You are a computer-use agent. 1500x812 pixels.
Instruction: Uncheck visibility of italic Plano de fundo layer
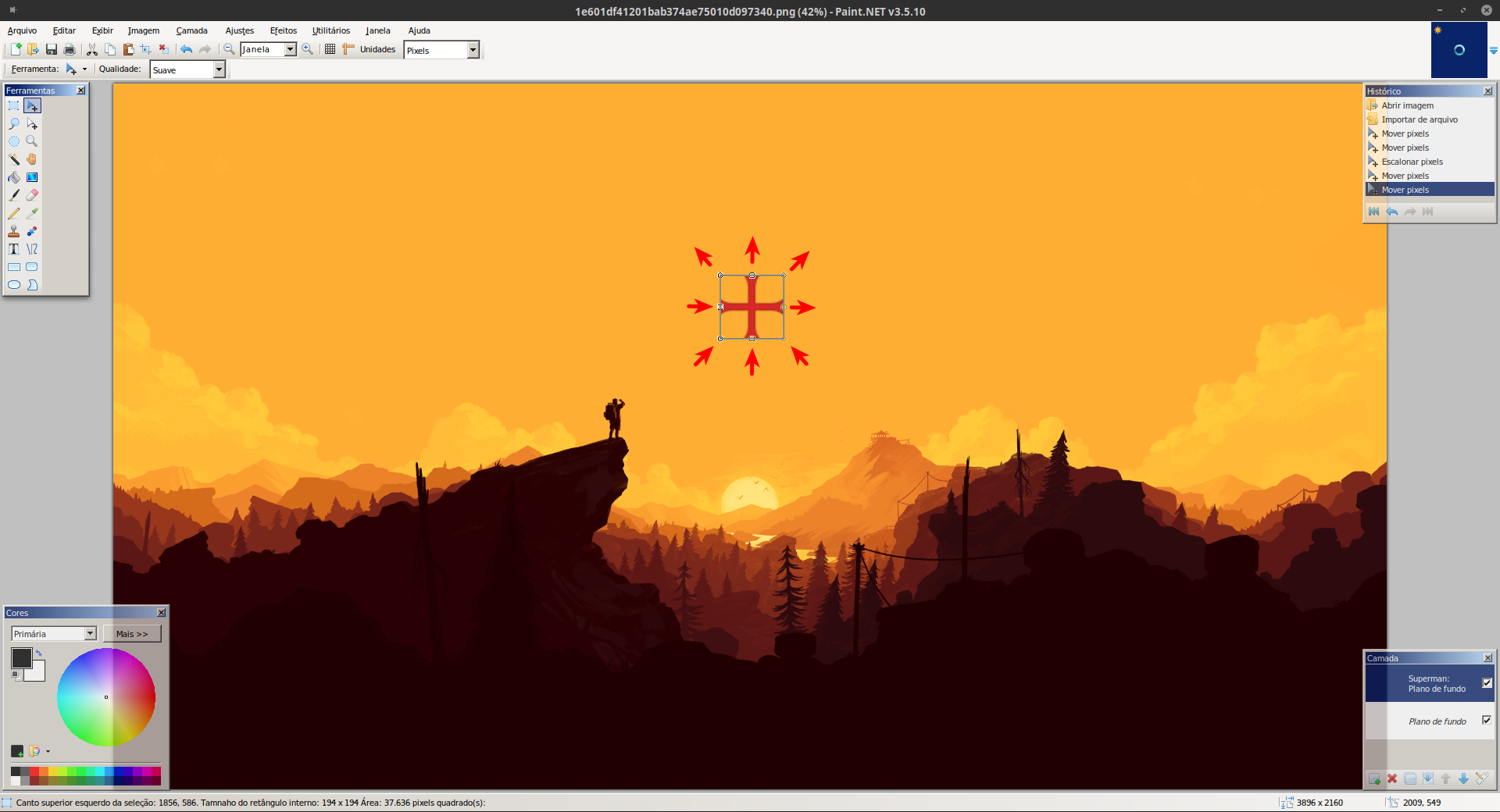(1487, 720)
